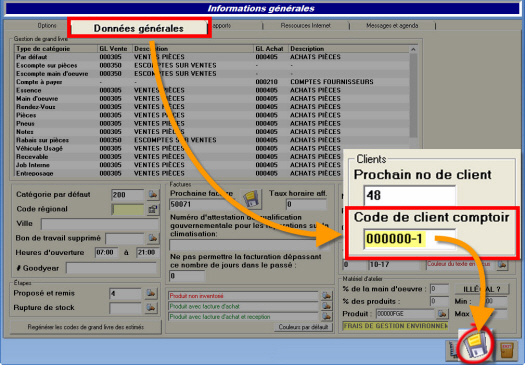This screenshot has height=365, width=525.
Task: Switch to the Options tab
Action: [x=47, y=25]
